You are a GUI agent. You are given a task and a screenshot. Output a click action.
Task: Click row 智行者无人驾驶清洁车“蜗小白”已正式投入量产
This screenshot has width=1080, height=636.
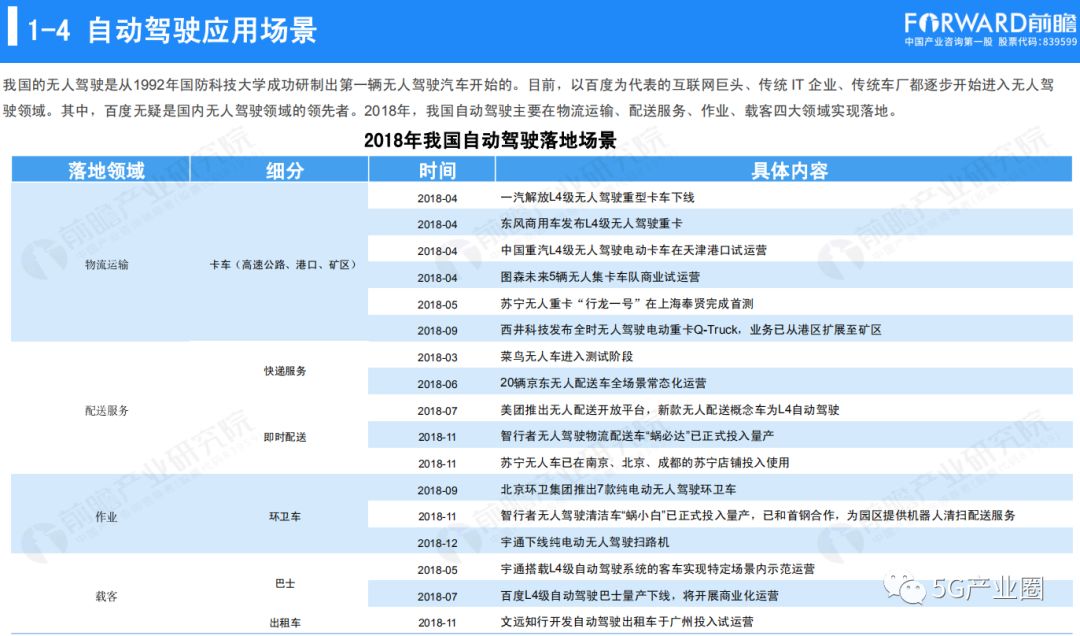(758, 515)
